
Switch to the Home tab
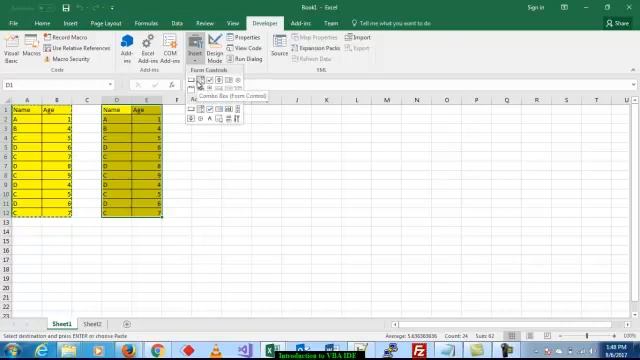coord(42,23)
